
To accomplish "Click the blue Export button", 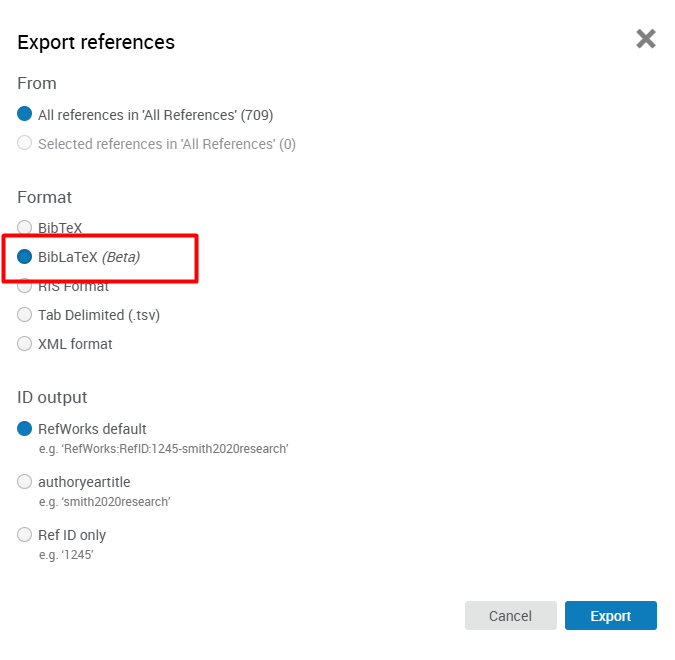I will (611, 616).
